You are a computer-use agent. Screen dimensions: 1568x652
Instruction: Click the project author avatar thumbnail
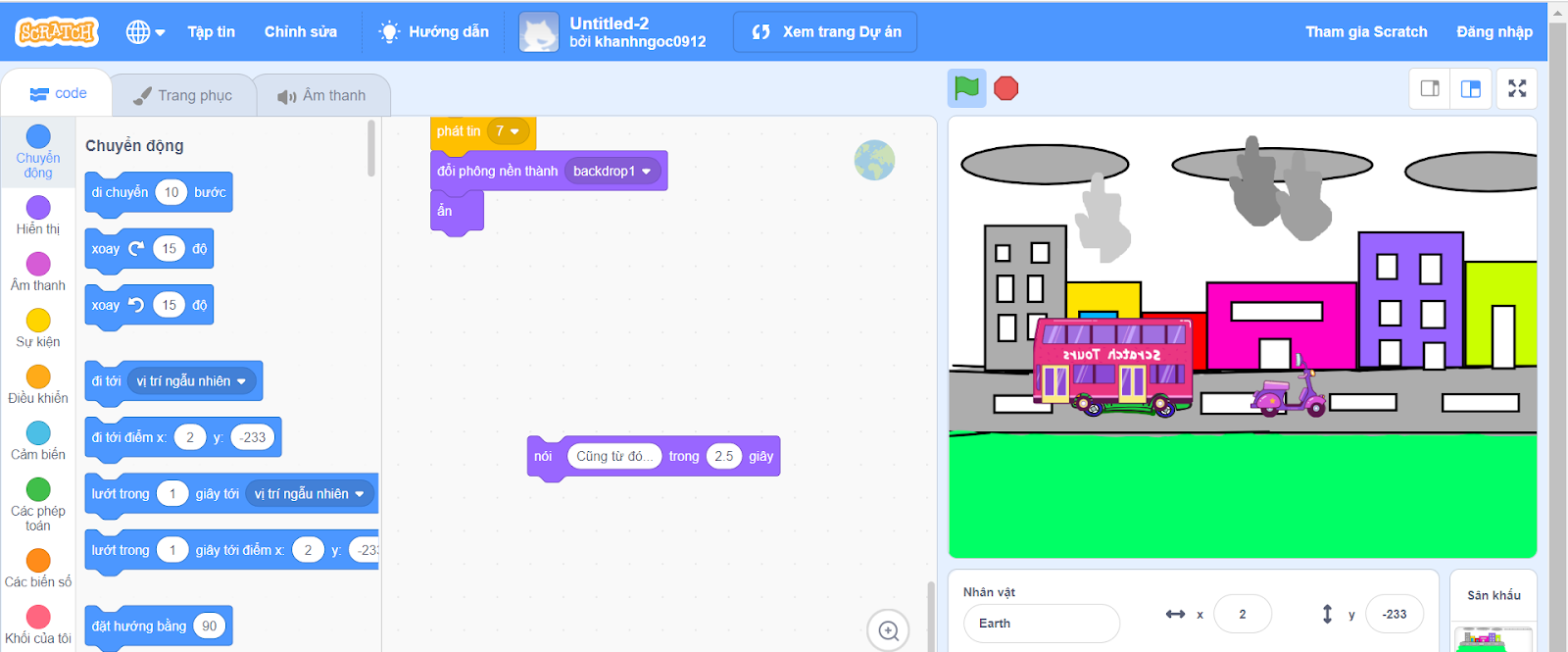539,32
